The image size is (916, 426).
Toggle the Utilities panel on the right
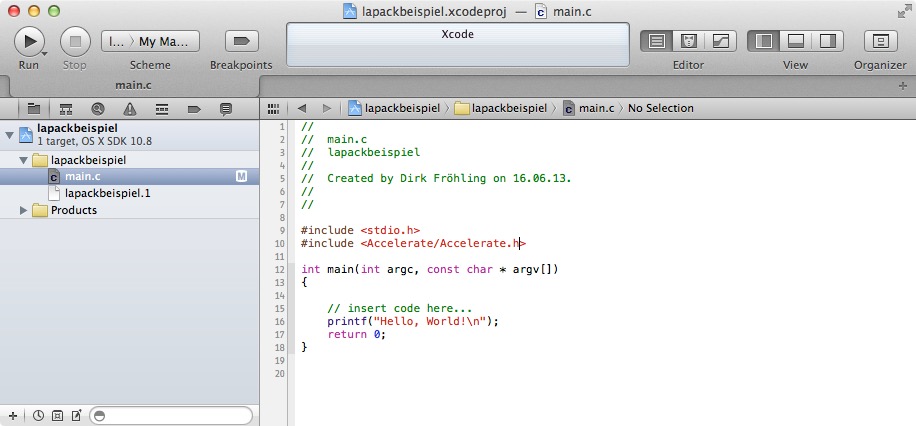(827, 41)
